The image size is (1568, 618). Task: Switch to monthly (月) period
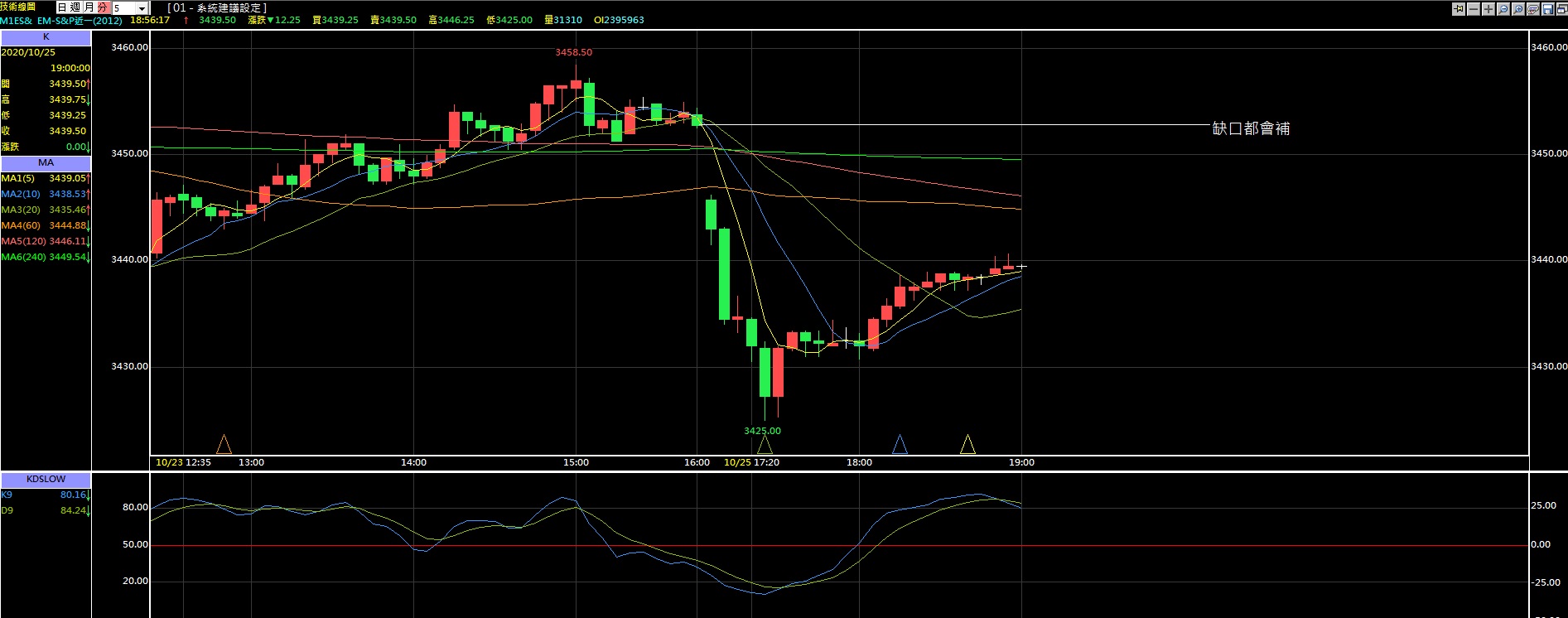(x=89, y=7)
